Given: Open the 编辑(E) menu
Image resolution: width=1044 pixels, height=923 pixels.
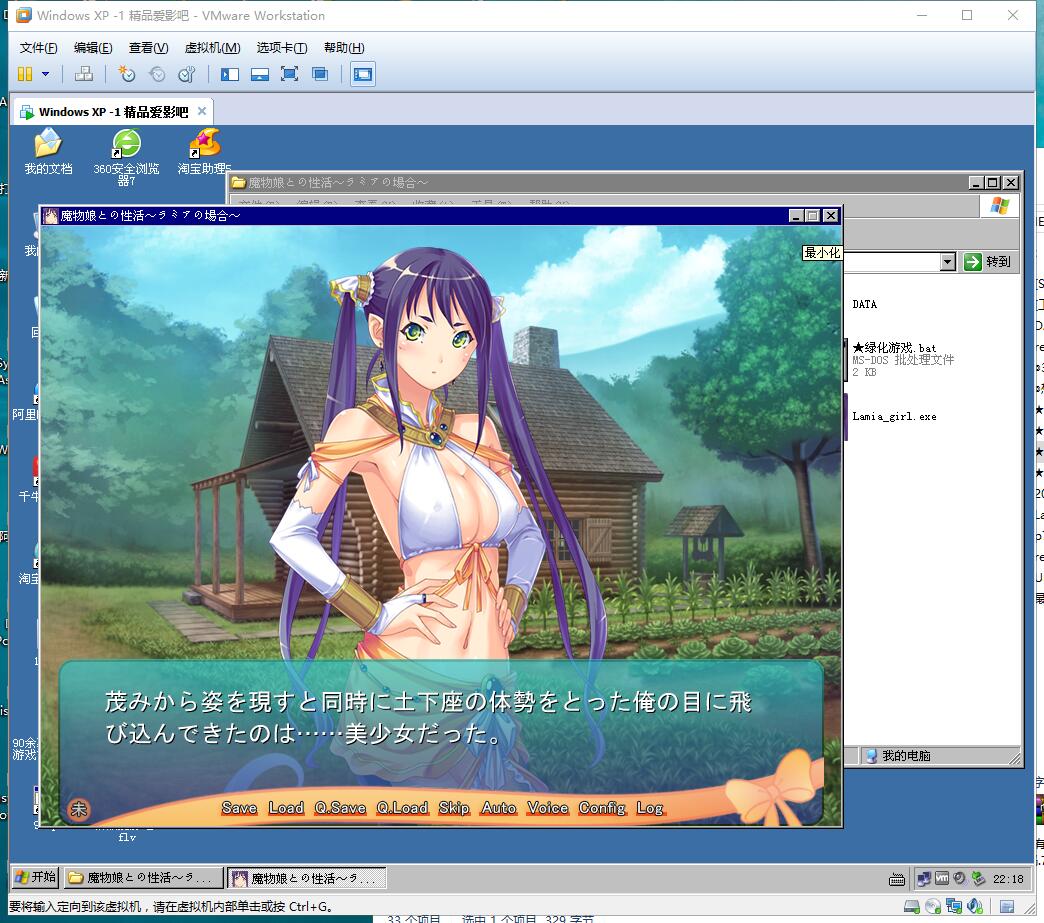Looking at the screenshot, I should (93, 48).
